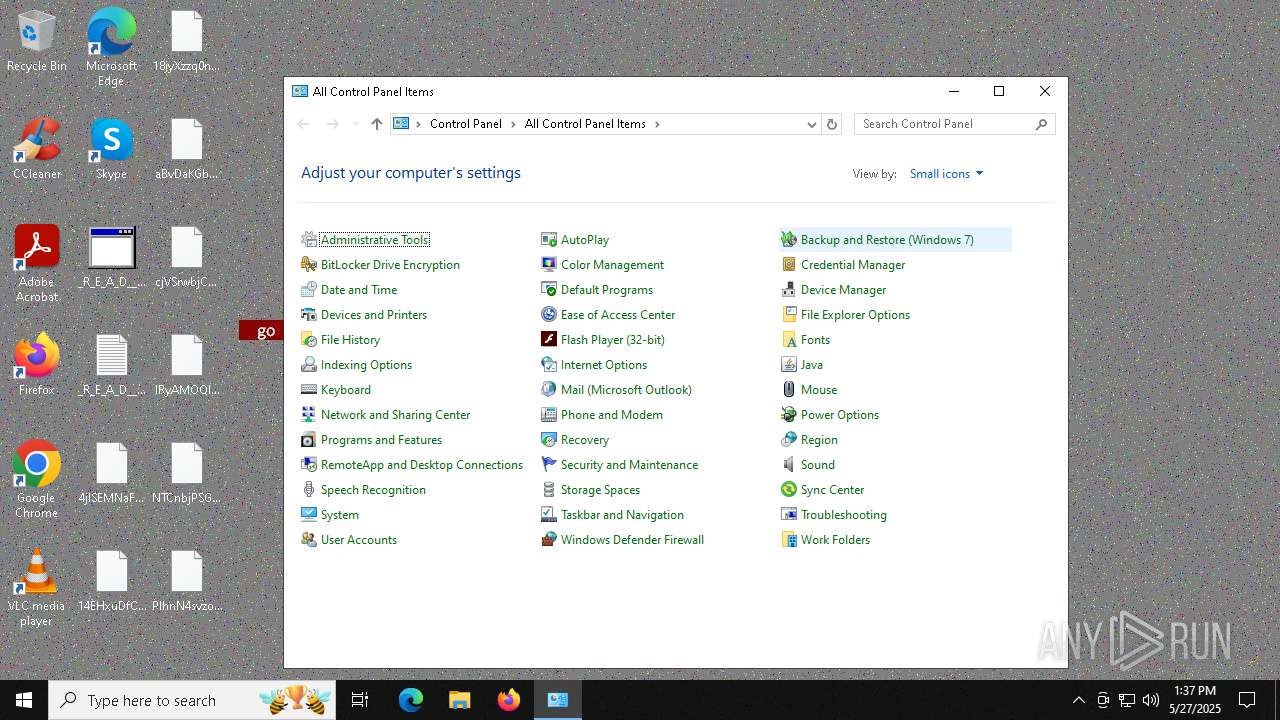Open the Indexing Options icon
The image size is (1280, 720).
click(309, 365)
